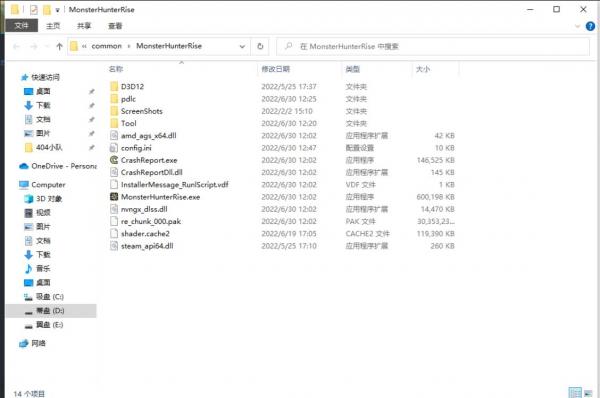This screenshot has width=600, height=398.
Task: Select the D3D12 folder icon
Action: (x=114, y=86)
